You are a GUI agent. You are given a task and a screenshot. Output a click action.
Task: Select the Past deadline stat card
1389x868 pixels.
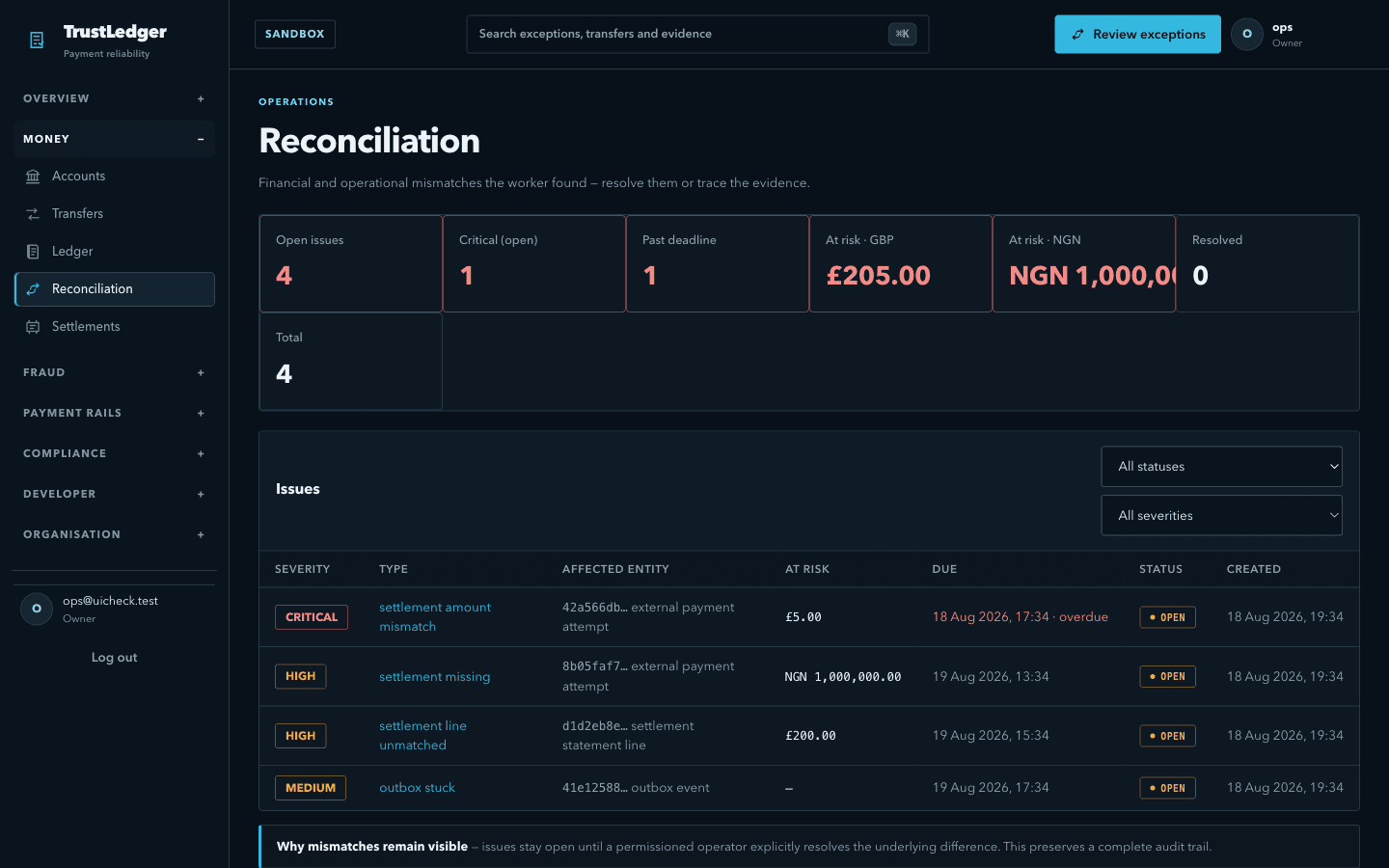tap(718, 263)
